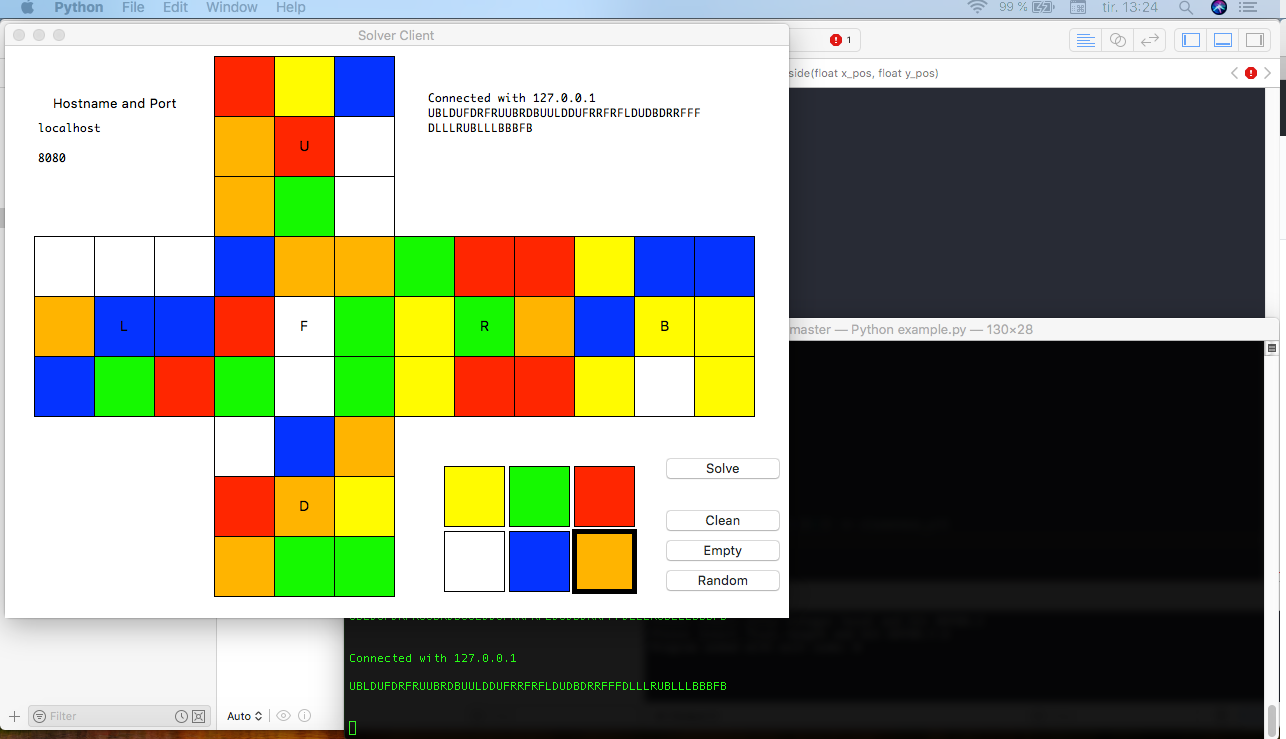Screen dimensions: 1286x739
Task: Open the Python menu
Action: pyautogui.click(x=78, y=7)
